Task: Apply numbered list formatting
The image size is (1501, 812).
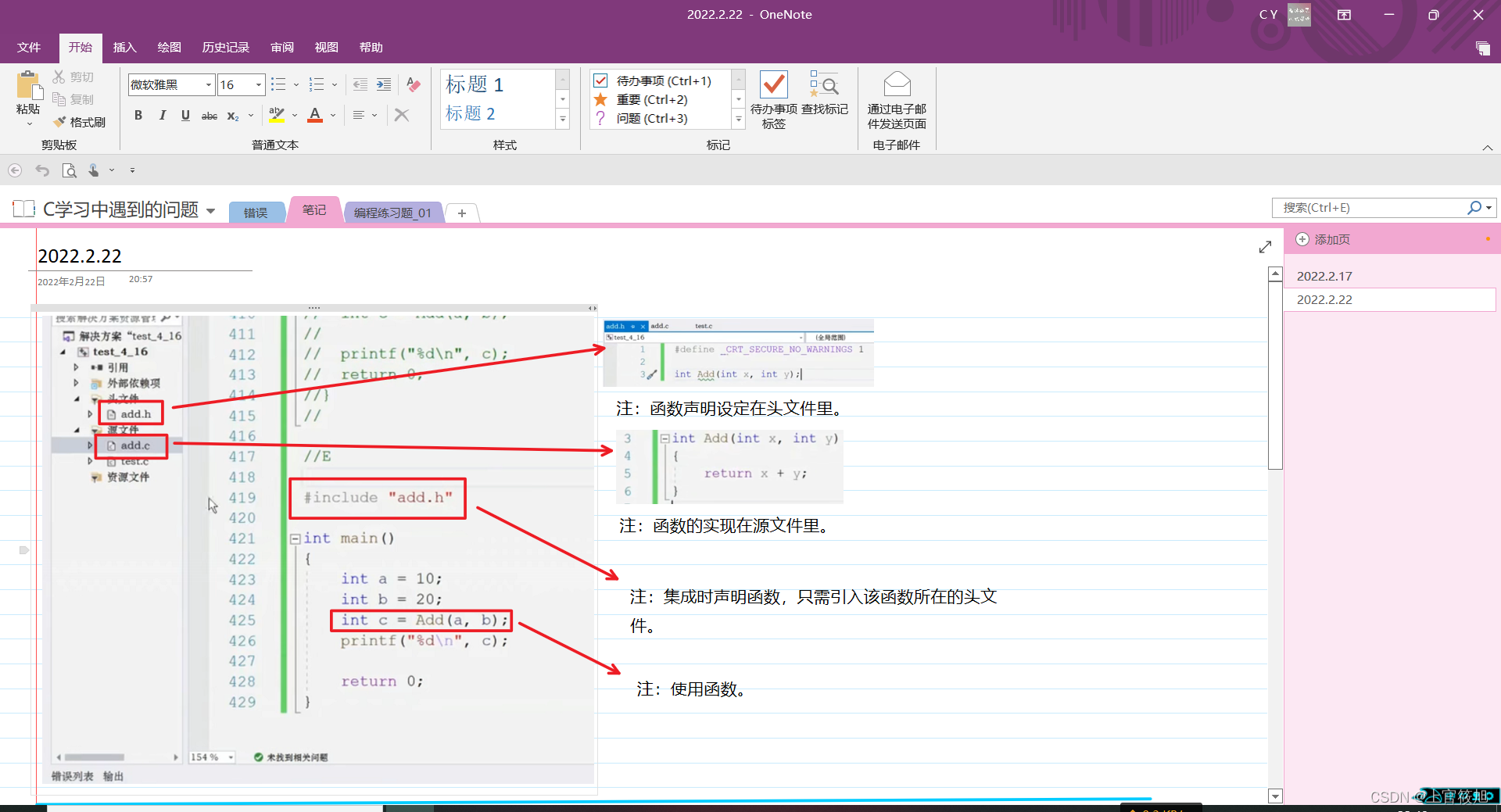Action: click(x=317, y=84)
